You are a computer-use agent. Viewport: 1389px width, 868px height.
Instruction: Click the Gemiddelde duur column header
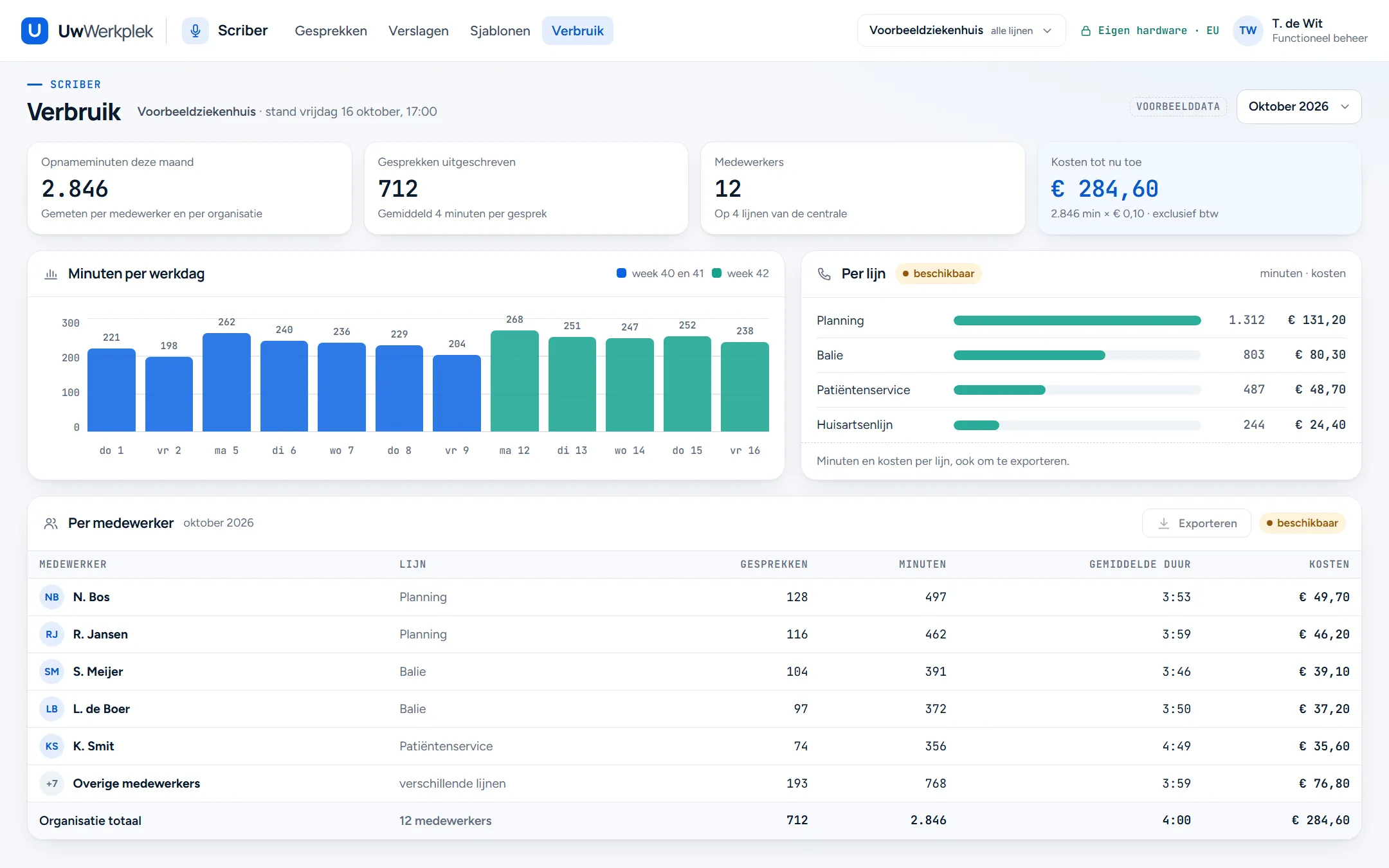click(1139, 565)
